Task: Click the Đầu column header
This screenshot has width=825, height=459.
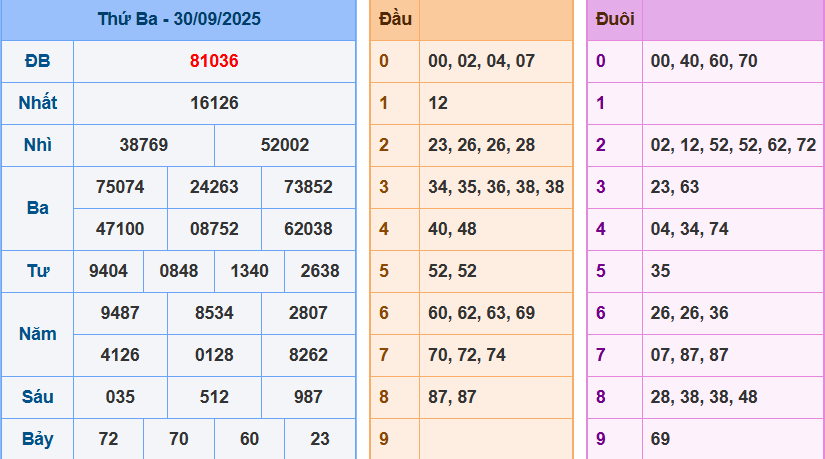Action: [x=395, y=19]
